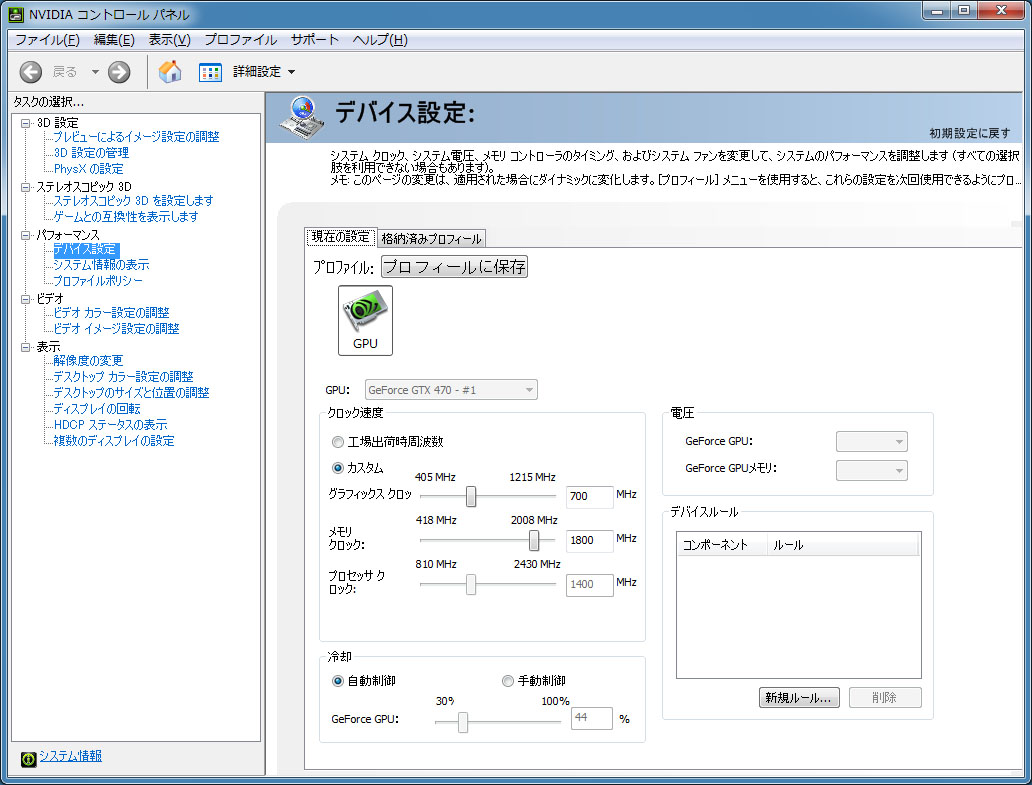Click プロフィールに保存 button
This screenshot has height=785, width=1032.
tap(454, 266)
